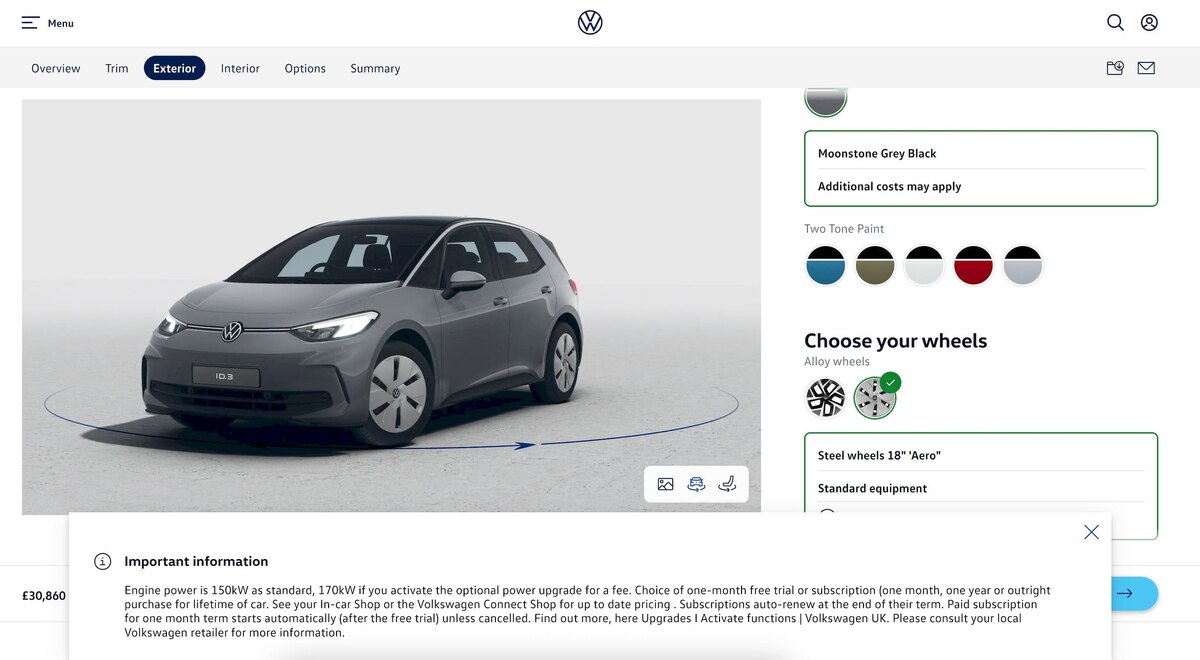Choose the red two tone paint
This screenshot has width=1200, height=660.
coord(973,266)
